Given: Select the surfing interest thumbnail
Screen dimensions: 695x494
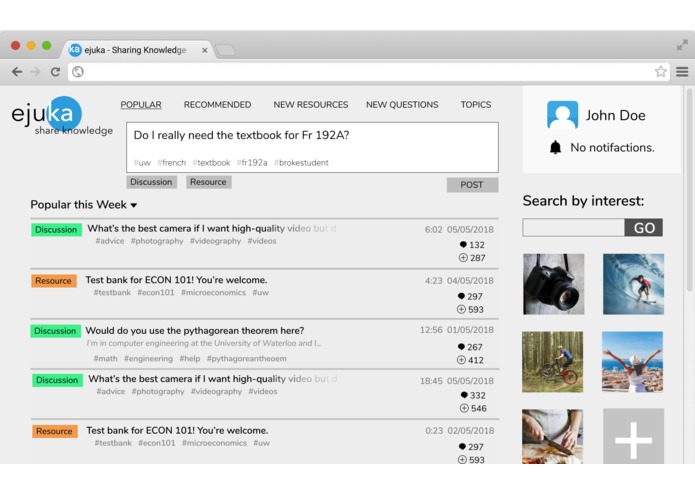Looking at the screenshot, I should click(633, 284).
